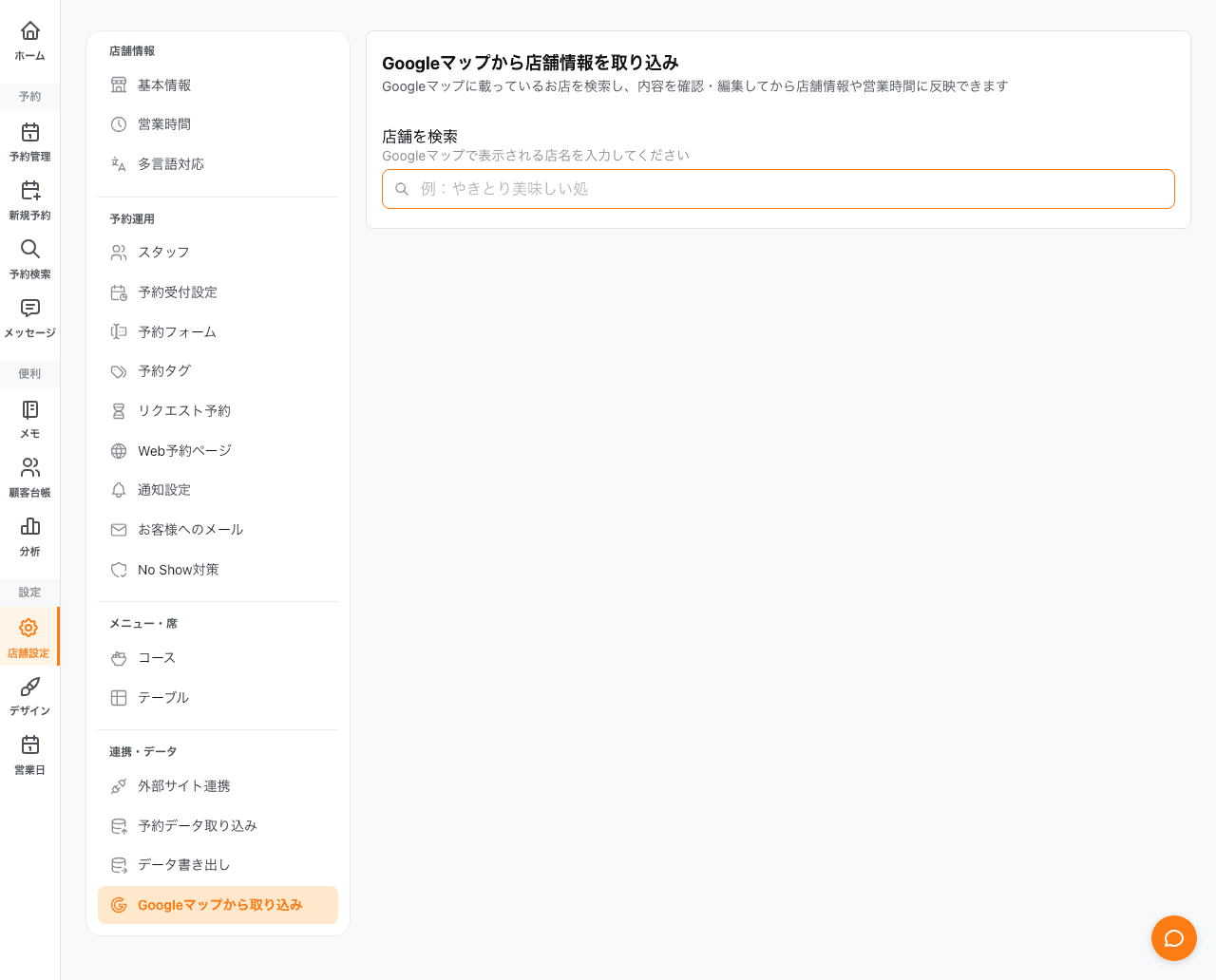Open 顧客台帳 people icon
This screenshot has height=980, width=1216.
[x=30, y=468]
